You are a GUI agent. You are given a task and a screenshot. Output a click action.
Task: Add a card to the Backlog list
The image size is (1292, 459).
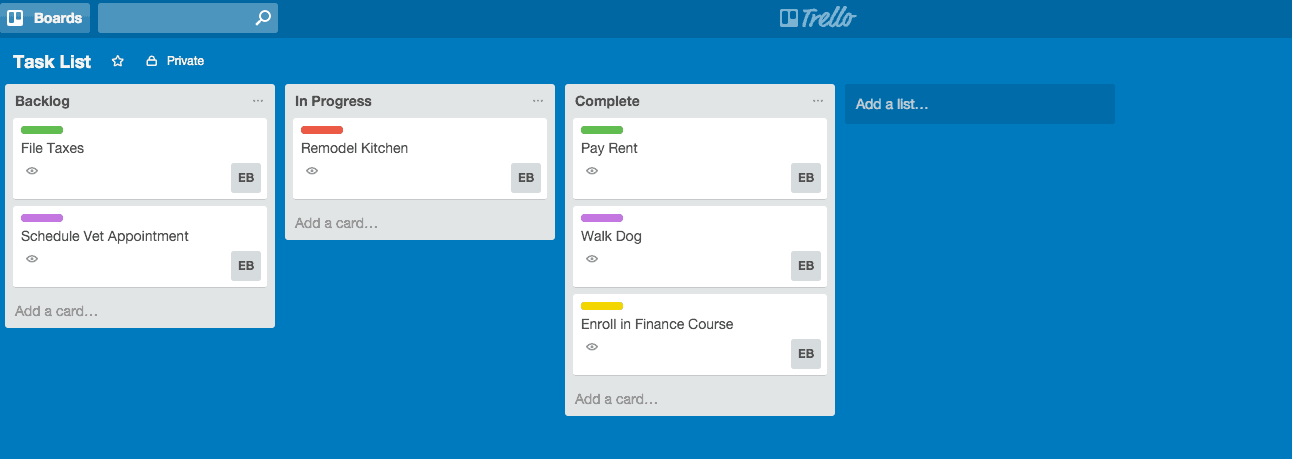coord(57,311)
